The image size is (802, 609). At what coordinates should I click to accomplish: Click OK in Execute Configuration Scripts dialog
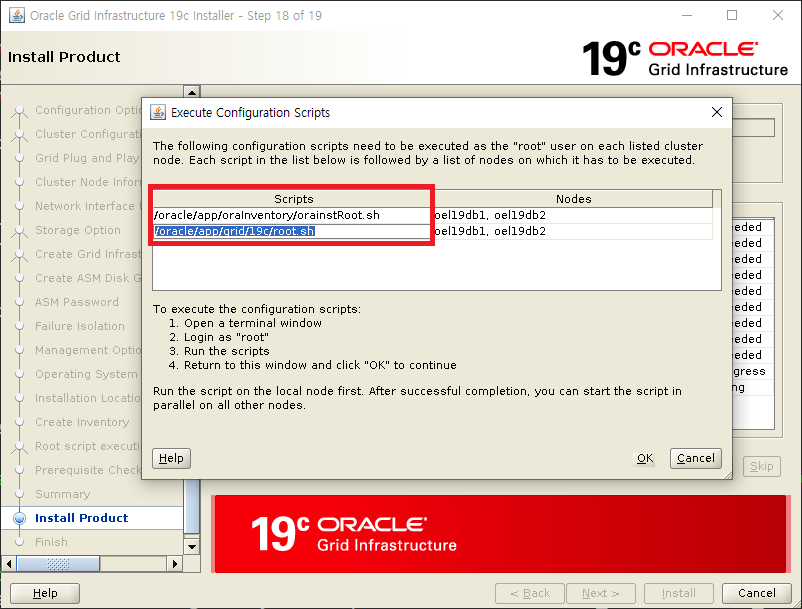pos(644,458)
